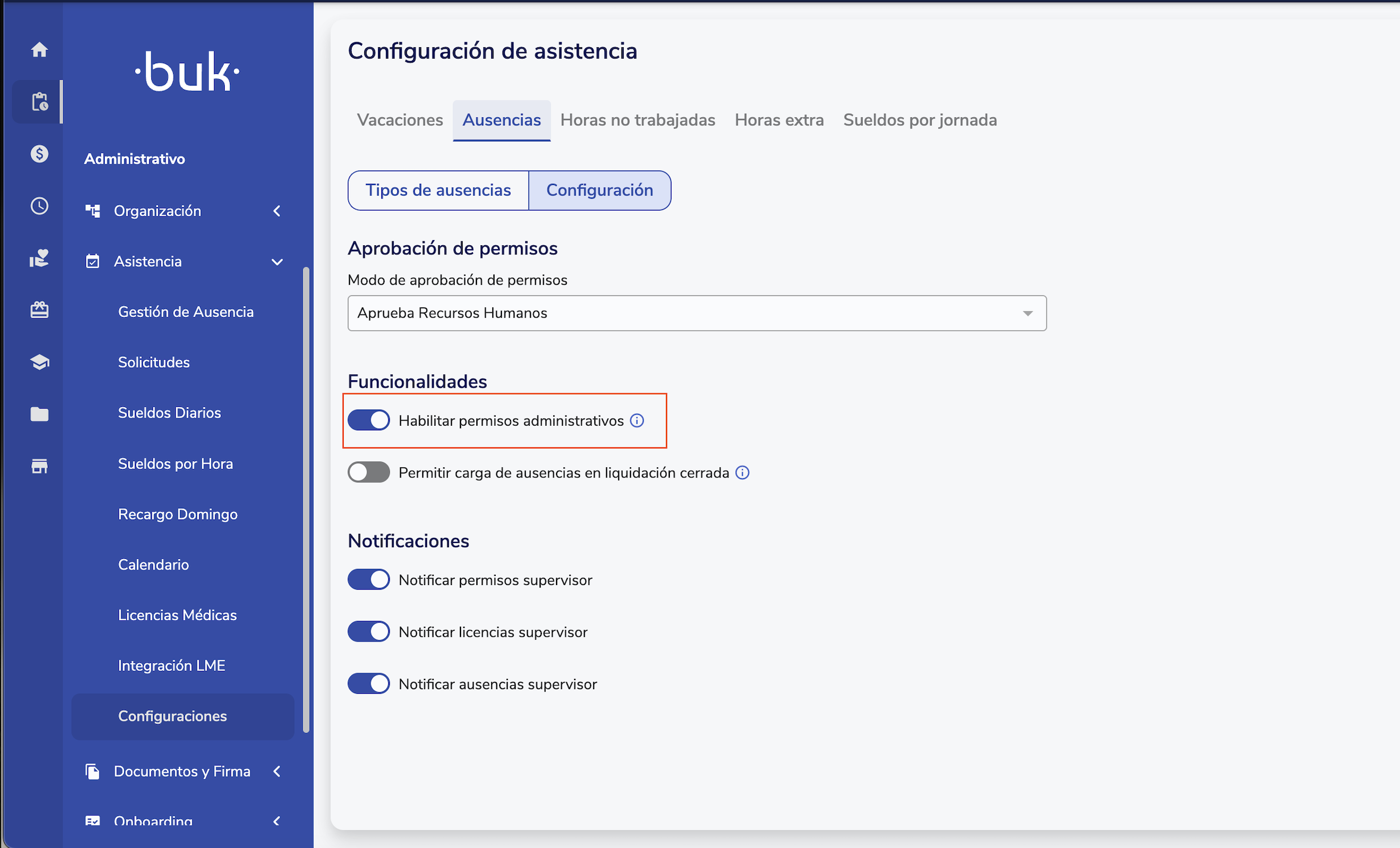Screen dimensions: 1400x848
Task: Click the folder icon in sidebar
Action: (39, 414)
